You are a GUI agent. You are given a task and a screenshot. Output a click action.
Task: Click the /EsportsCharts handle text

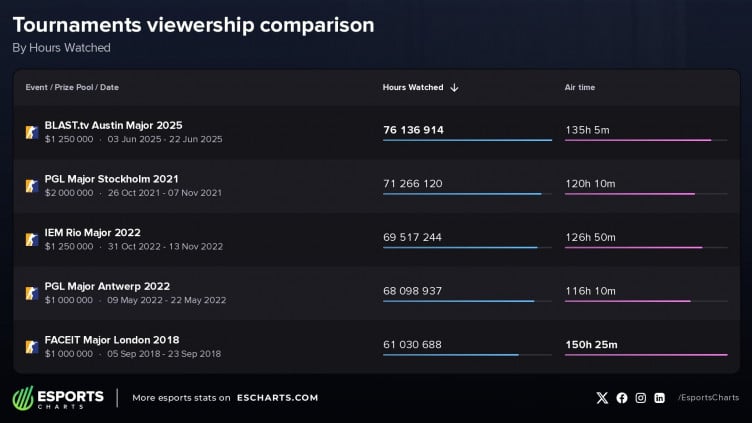[708, 398]
